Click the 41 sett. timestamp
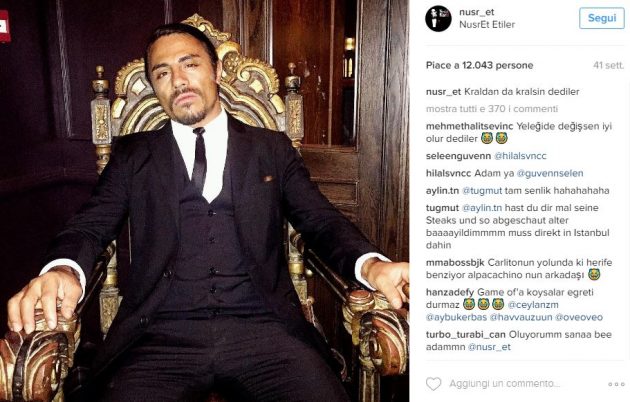The width and height of the screenshot is (630, 402). (x=608, y=65)
